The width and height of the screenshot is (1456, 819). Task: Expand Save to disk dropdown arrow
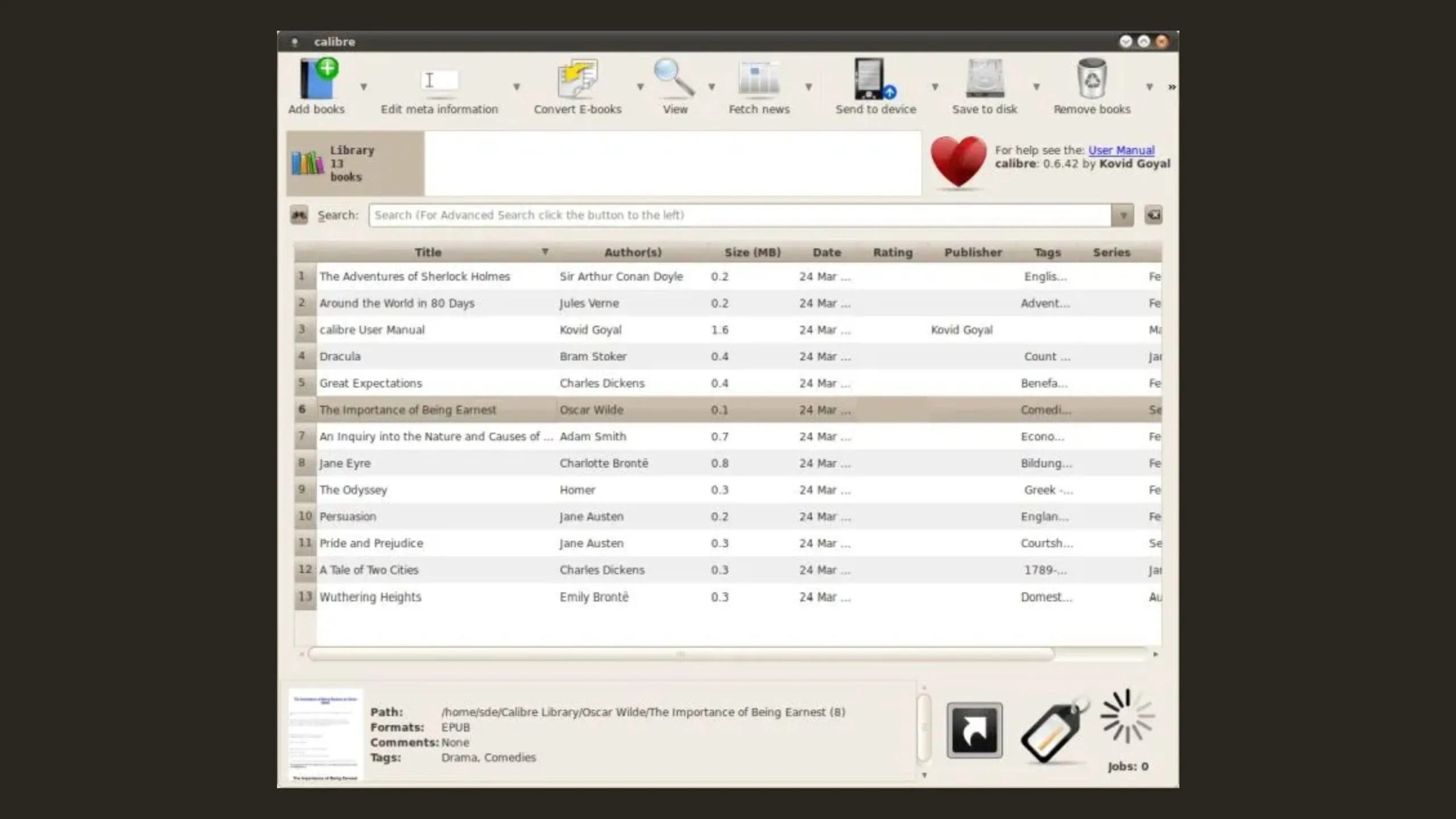point(1036,87)
